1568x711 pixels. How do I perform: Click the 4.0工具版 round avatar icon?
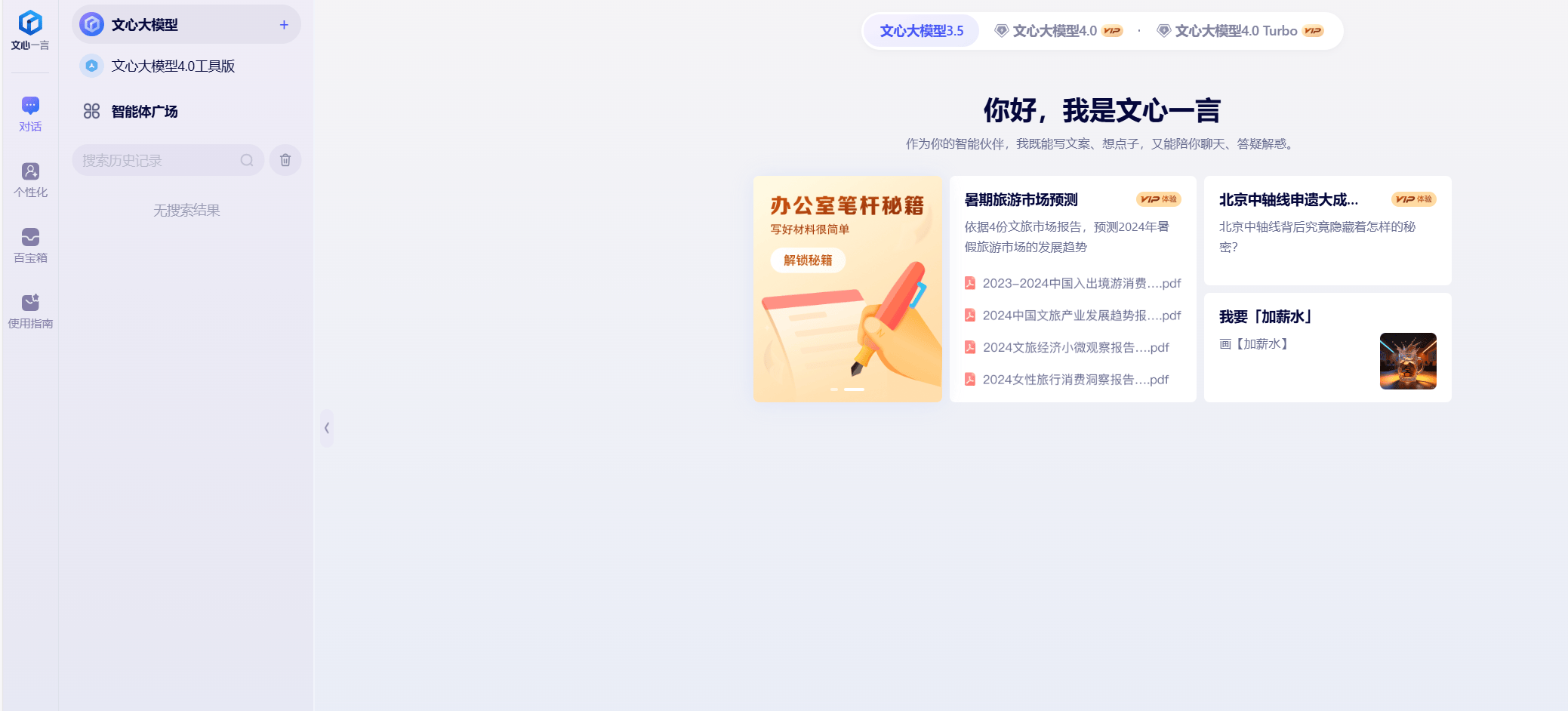point(91,66)
